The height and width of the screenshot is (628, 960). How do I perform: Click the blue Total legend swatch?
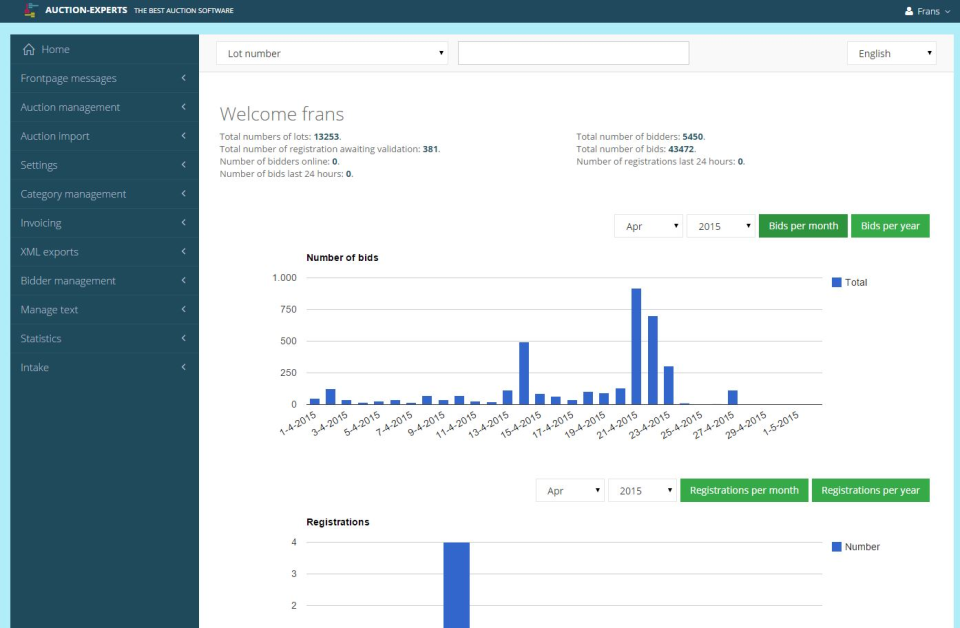click(x=837, y=282)
